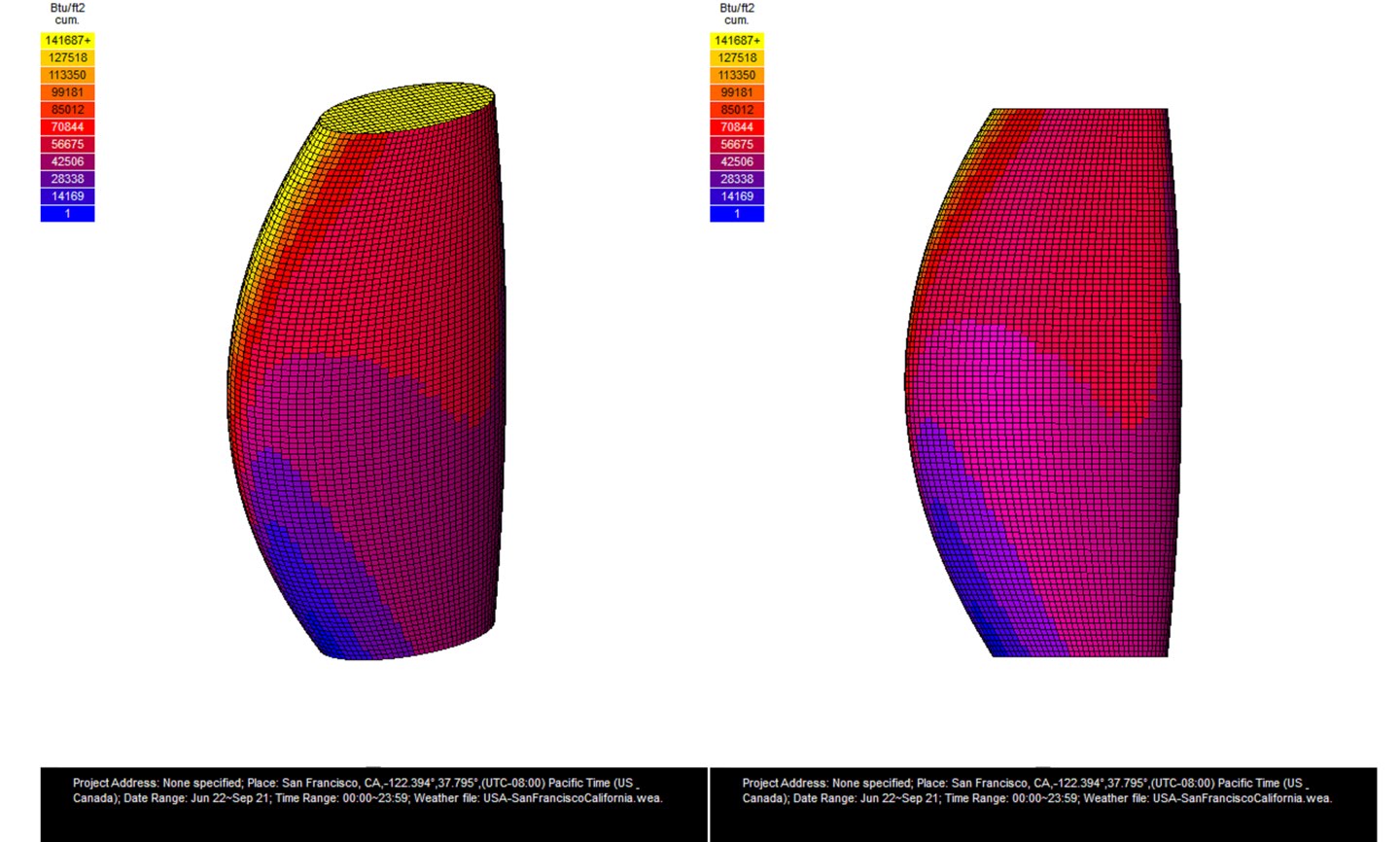Image resolution: width=1400 pixels, height=842 pixels.
Task: Select the lowest blue swatch labeled 1
Action: point(67,213)
